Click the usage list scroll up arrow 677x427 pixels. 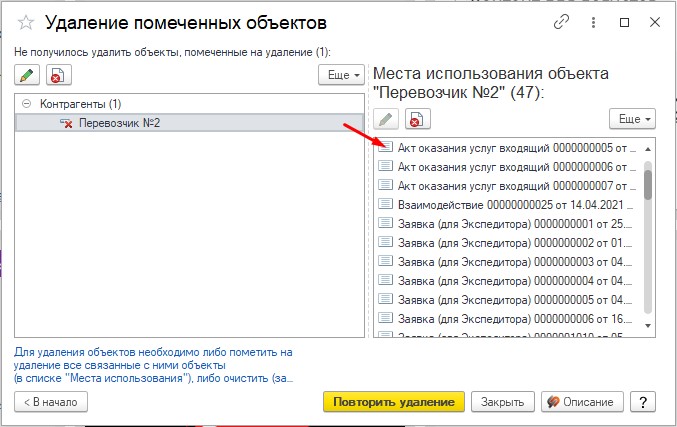coord(648,149)
